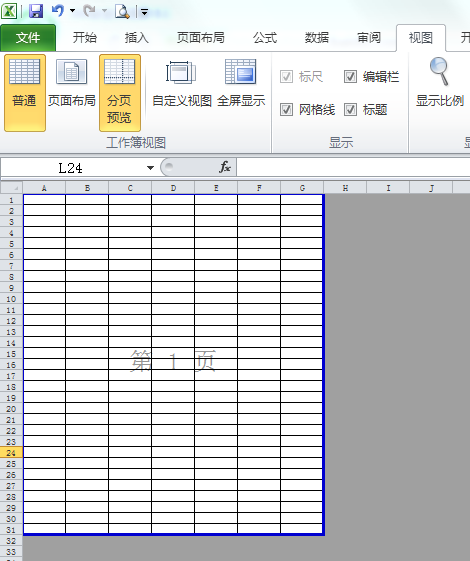Click the fx insert function icon
This screenshot has height=561, width=470.
tap(225, 167)
